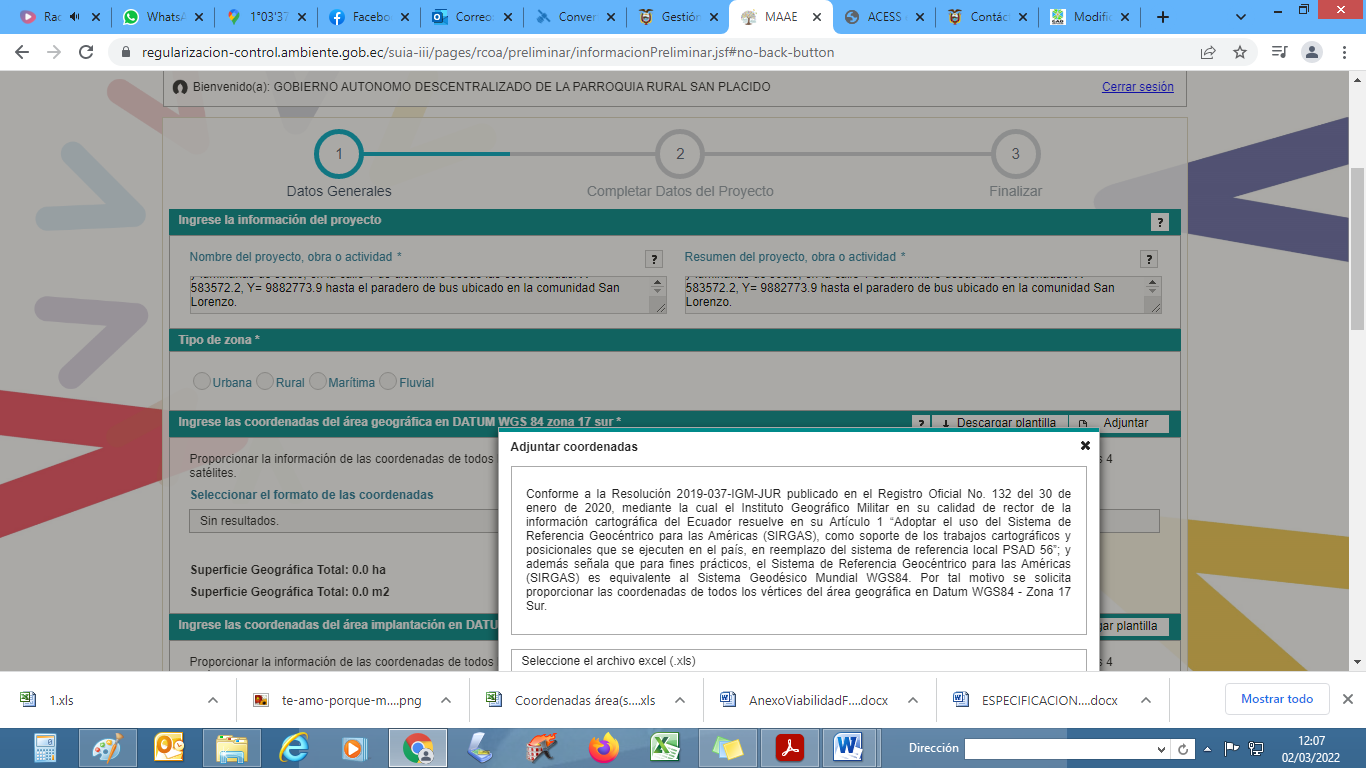Viewport: 1366px width, 768px height.
Task: Expand options for downloaded 1.xls file
Action: tap(212, 700)
